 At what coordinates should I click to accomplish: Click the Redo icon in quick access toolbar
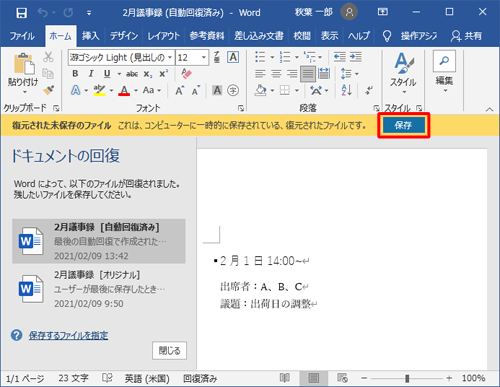tap(68, 13)
